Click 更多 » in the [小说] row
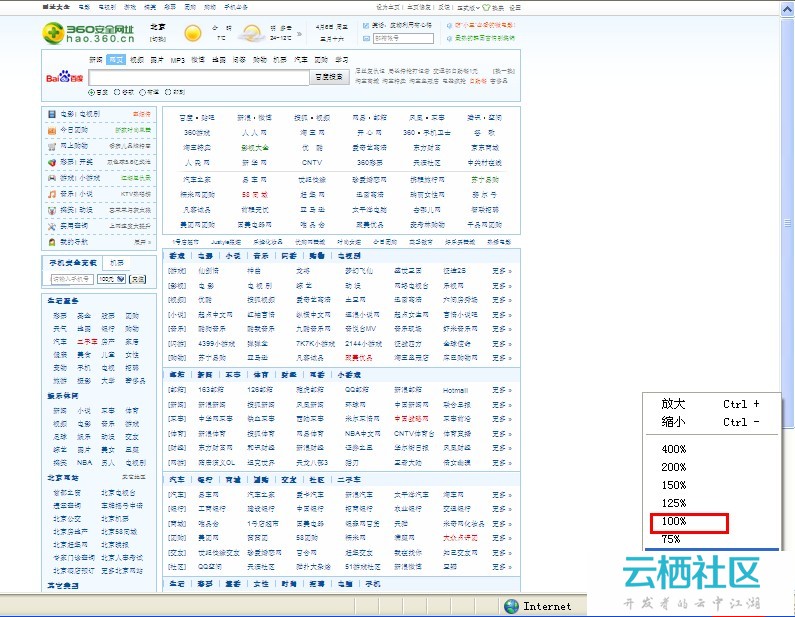Screen dimensions: 795x617 point(502,315)
